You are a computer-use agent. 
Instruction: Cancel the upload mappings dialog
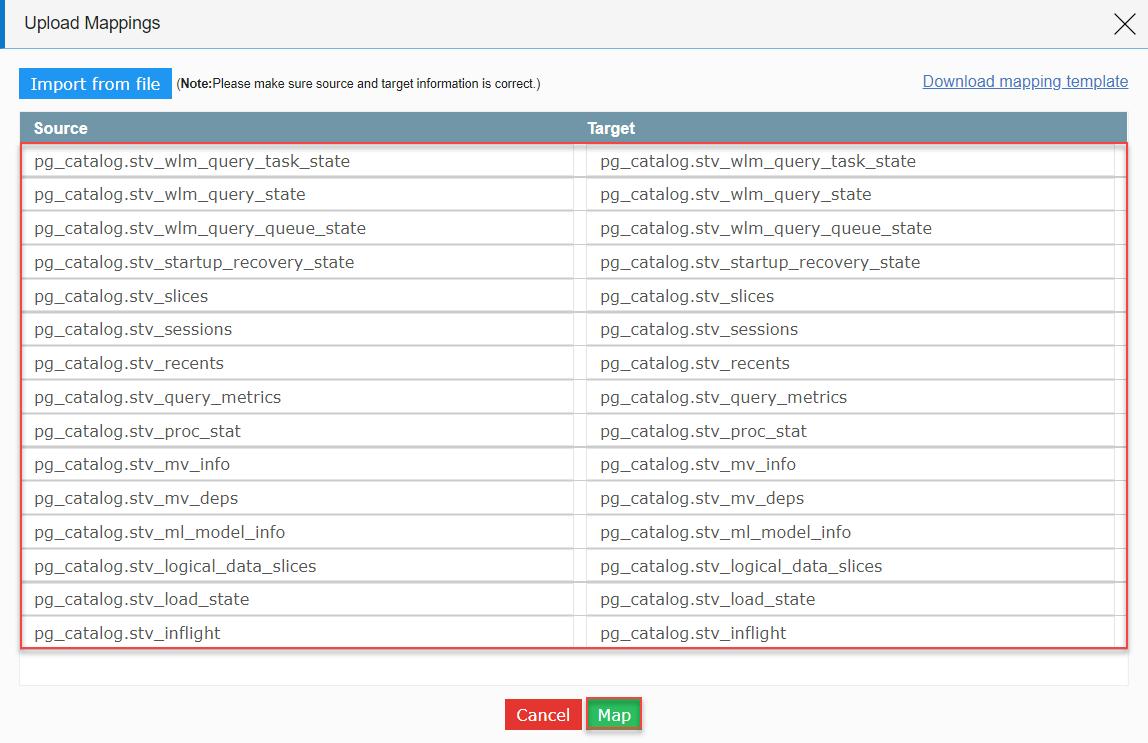click(x=542, y=715)
